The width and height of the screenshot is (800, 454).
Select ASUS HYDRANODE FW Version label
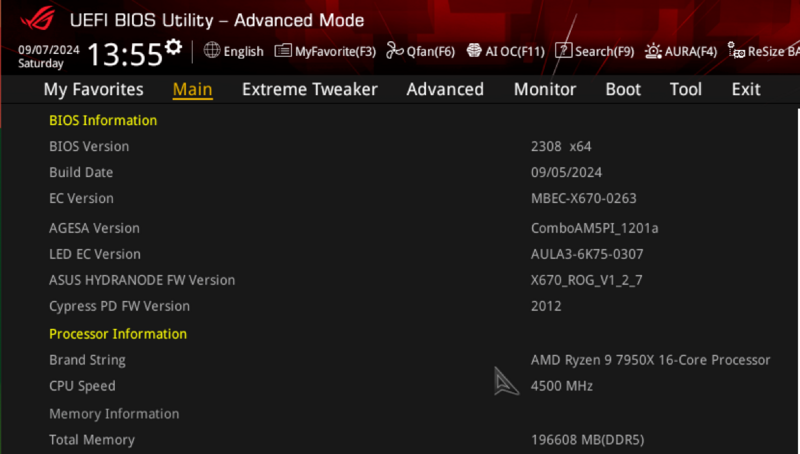[x=142, y=280]
